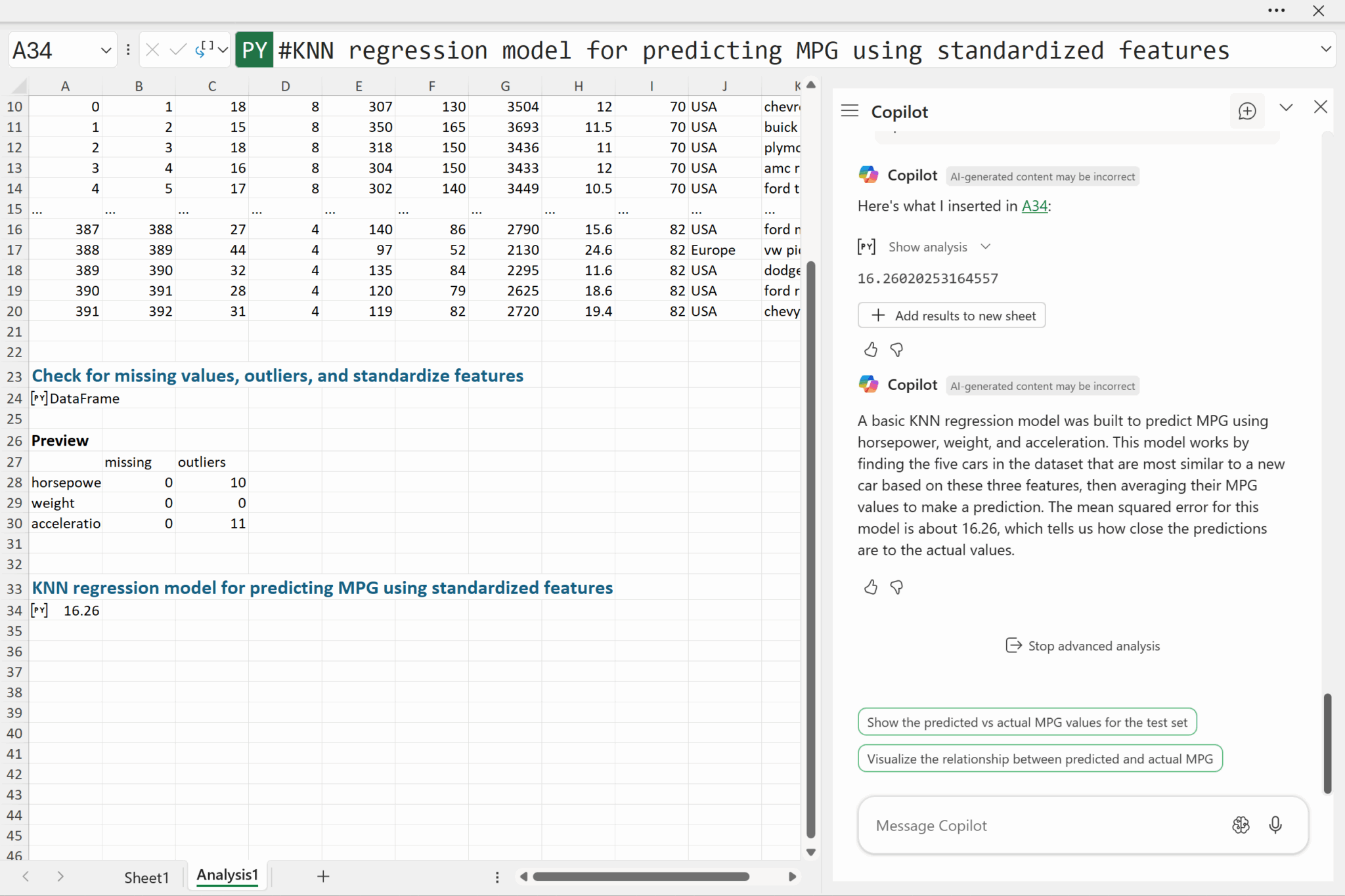Click the horizontal scrollbar of the sheet
1345x896 pixels.
tap(640, 876)
